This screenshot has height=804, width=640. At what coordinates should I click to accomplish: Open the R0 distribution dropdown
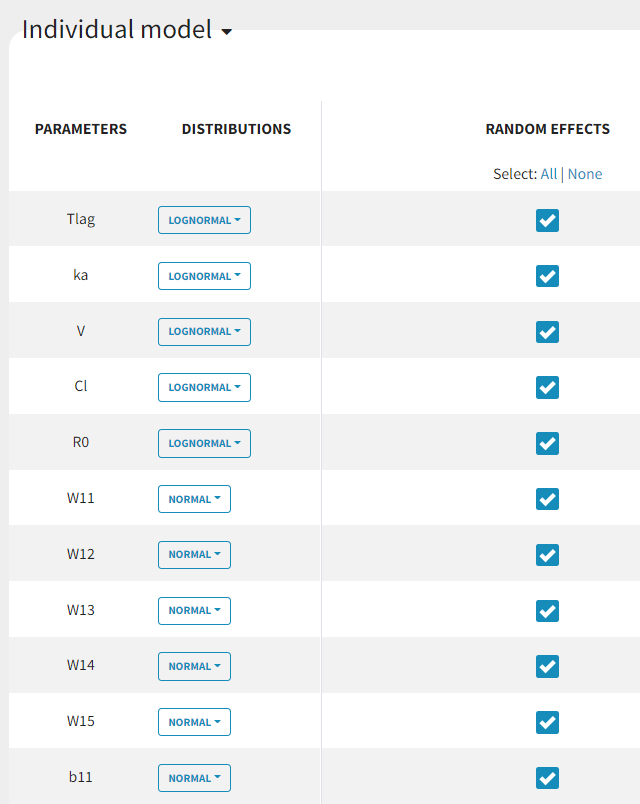[204, 443]
